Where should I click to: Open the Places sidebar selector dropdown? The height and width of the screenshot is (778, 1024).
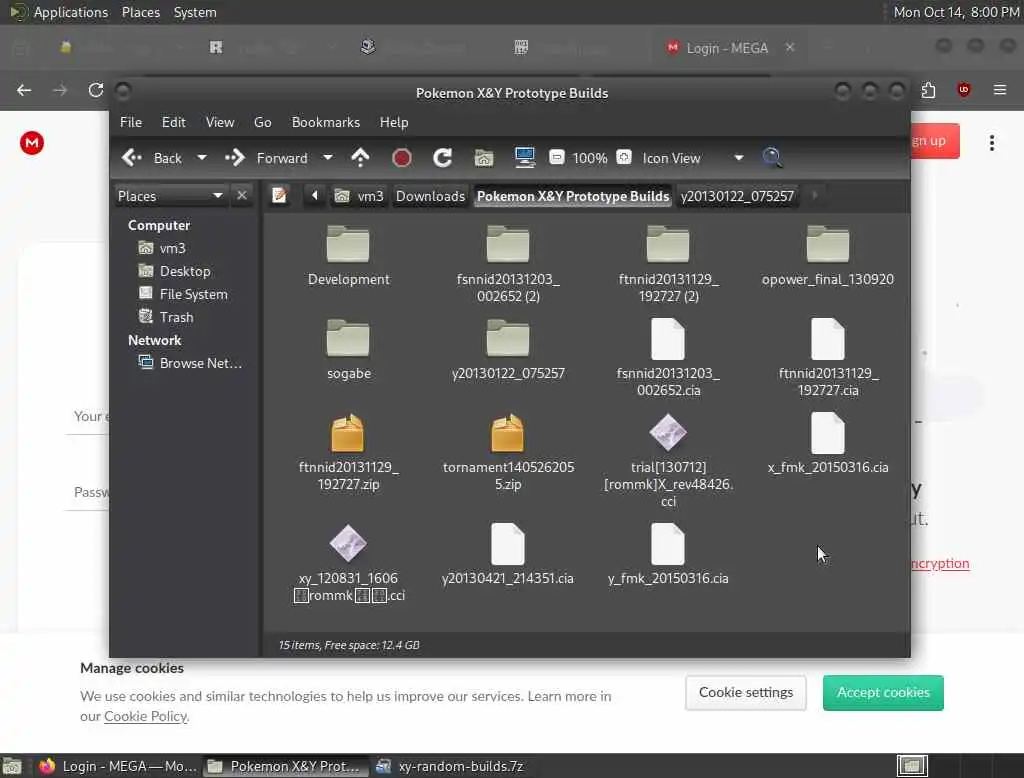tap(170, 196)
